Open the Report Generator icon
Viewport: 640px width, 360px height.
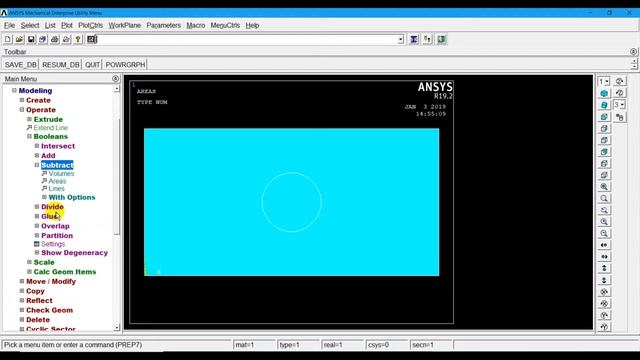pyautogui.click(x=66, y=39)
